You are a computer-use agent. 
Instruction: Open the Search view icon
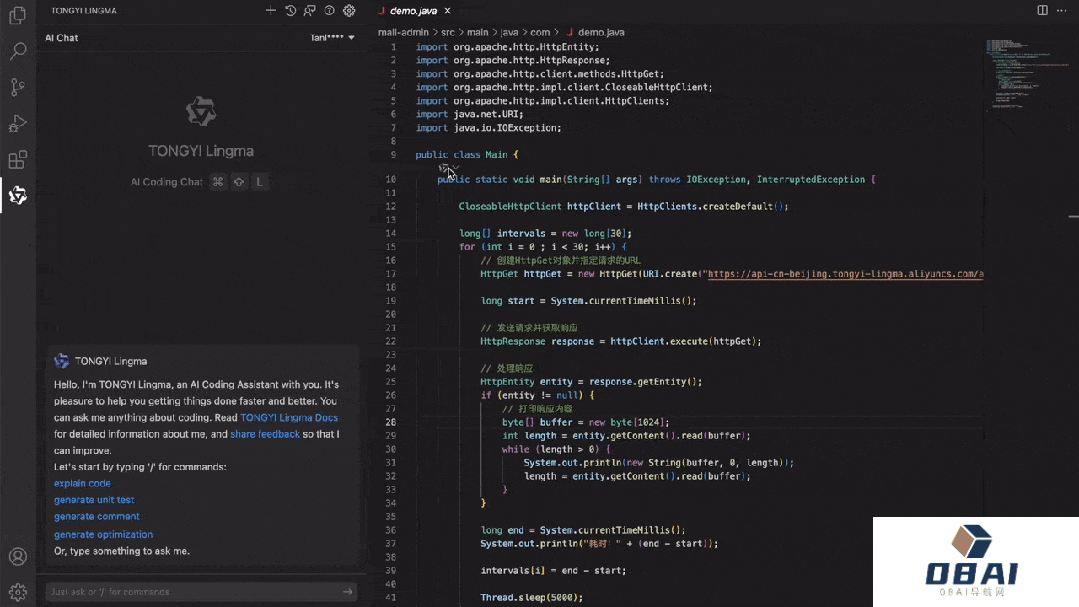17,51
